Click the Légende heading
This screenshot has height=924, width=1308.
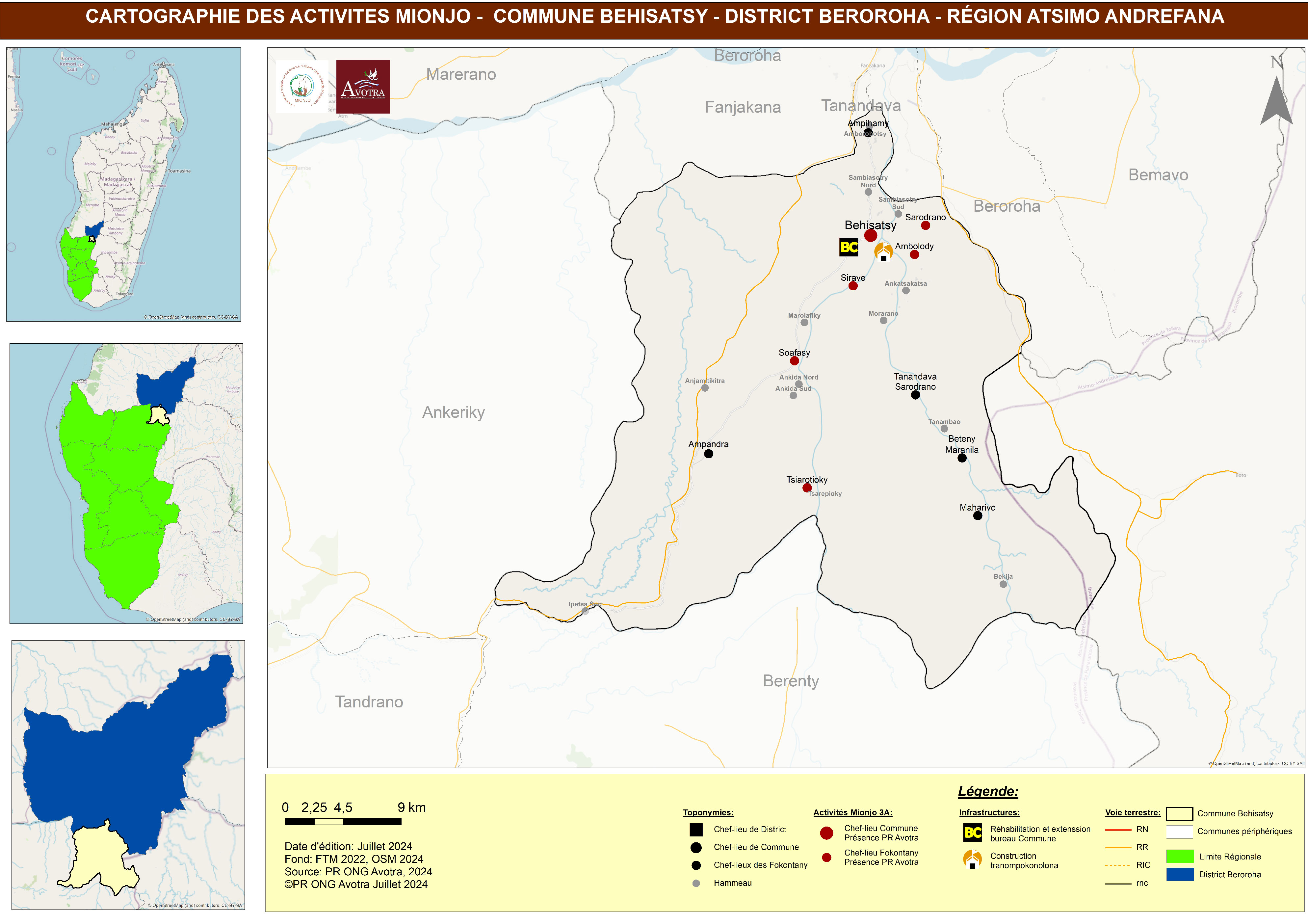pyautogui.click(x=988, y=791)
